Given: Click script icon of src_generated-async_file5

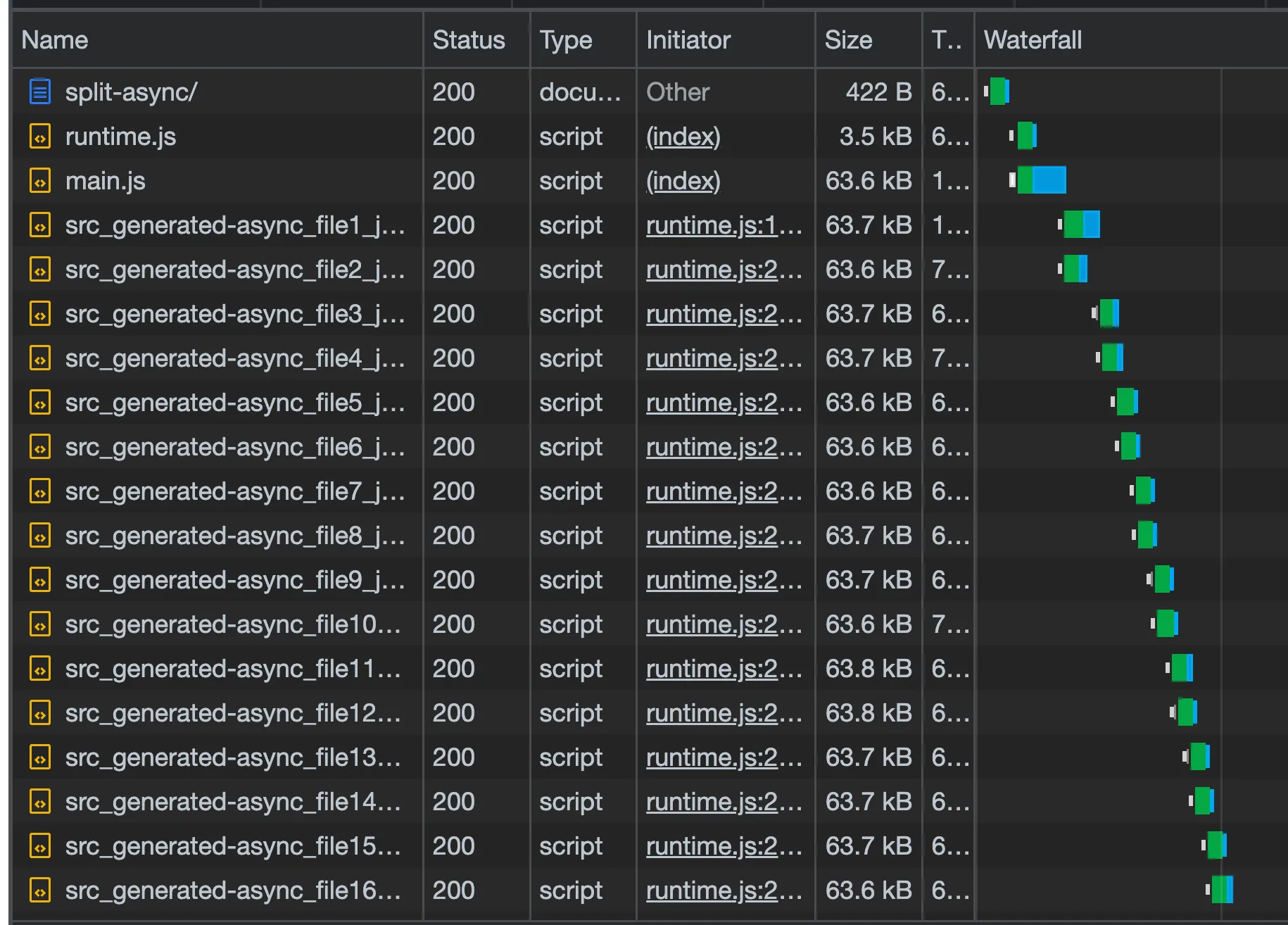Looking at the screenshot, I should [x=40, y=403].
